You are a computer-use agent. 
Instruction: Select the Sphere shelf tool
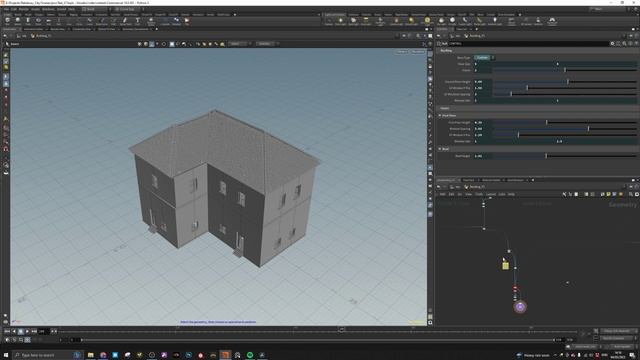(x=18, y=20)
